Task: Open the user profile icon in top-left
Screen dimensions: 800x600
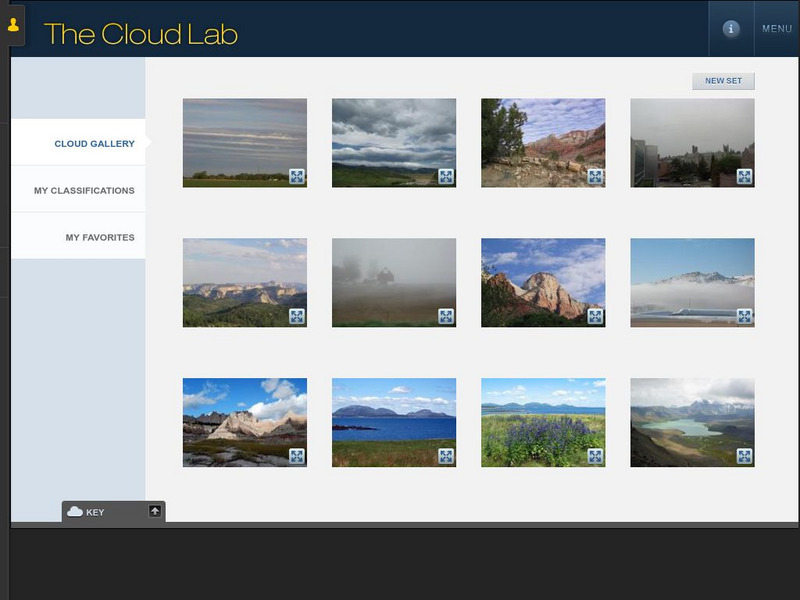Action: point(13,26)
